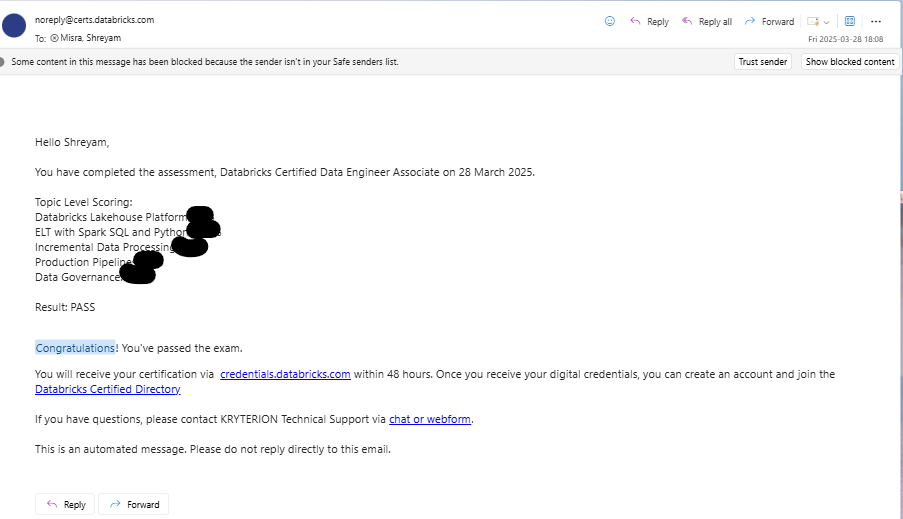903x519 pixels.
Task: Click the Data Governance line
Action: [78, 277]
